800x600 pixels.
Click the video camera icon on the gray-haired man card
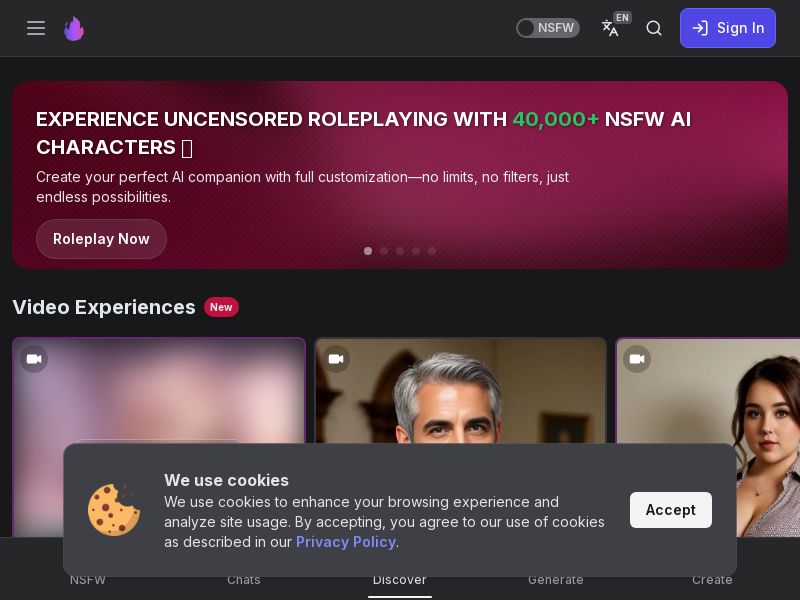coord(336,359)
